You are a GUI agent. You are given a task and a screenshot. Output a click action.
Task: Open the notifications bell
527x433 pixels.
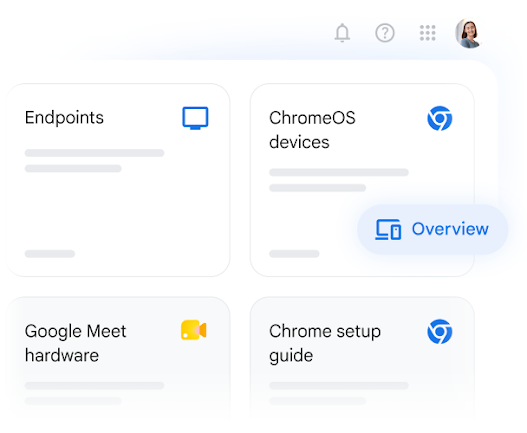342,33
